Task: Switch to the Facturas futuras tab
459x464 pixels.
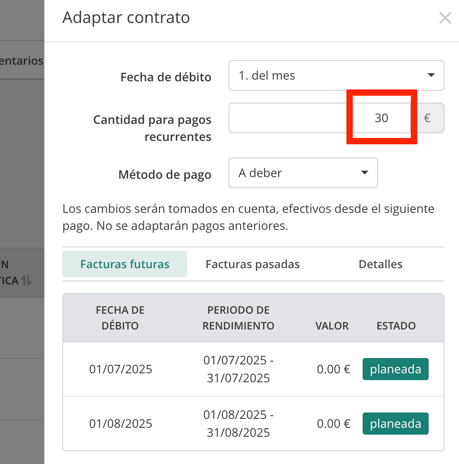Action: point(125,264)
